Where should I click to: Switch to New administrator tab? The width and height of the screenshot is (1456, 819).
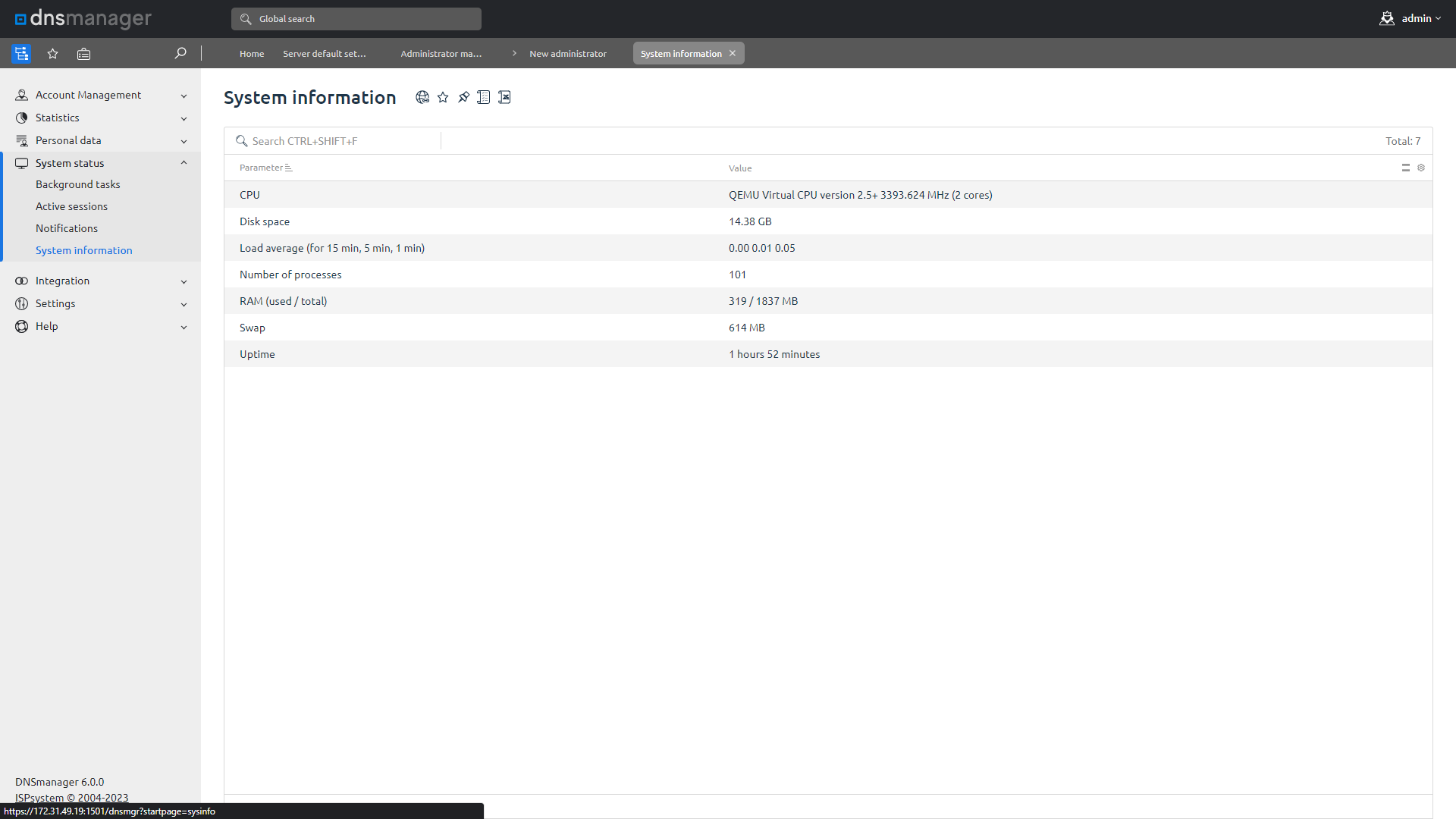click(567, 53)
